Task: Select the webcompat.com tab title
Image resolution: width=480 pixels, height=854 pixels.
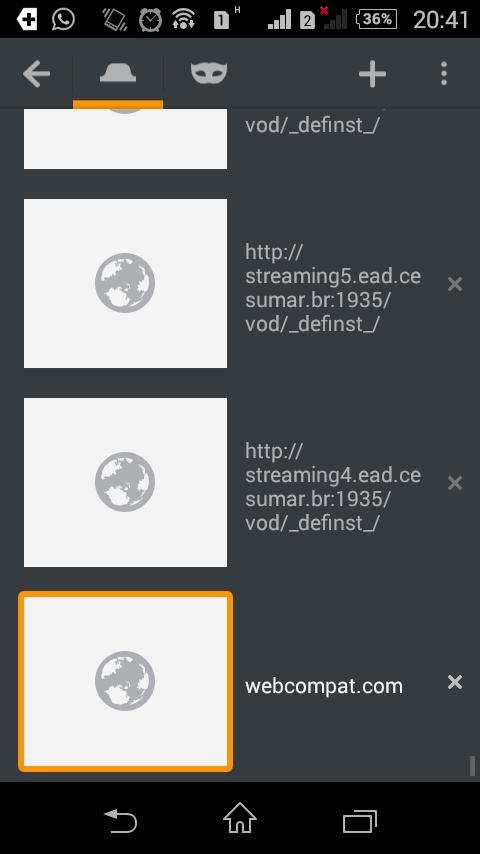Action: point(324,686)
